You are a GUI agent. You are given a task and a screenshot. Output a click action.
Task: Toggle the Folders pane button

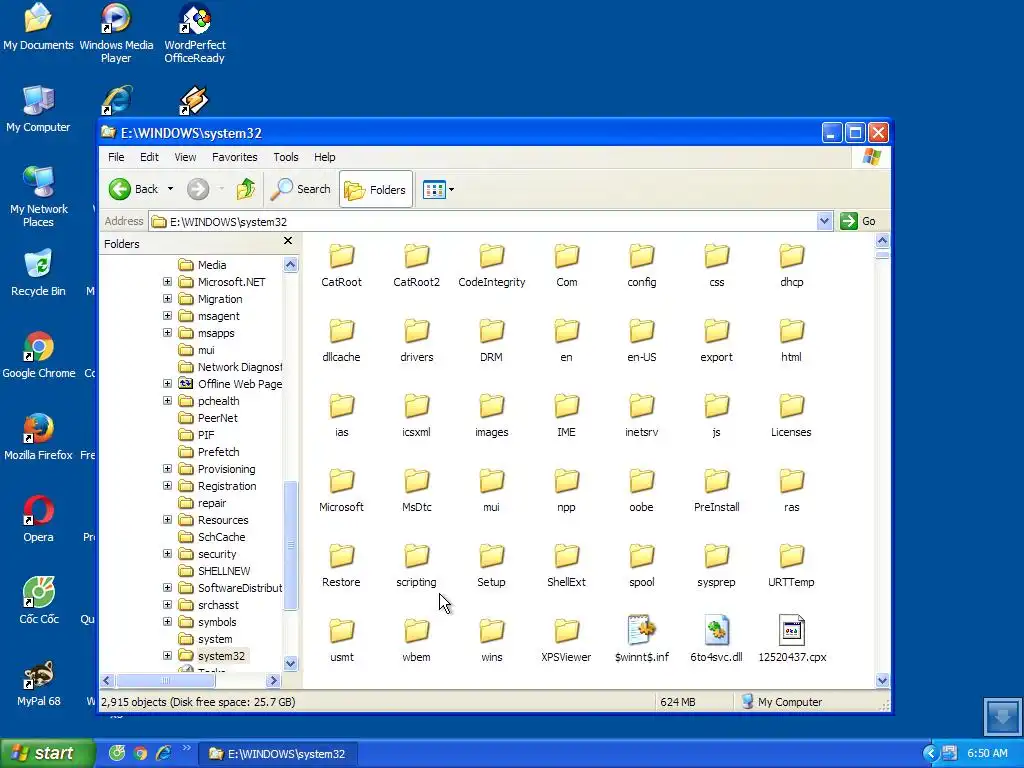[376, 189]
